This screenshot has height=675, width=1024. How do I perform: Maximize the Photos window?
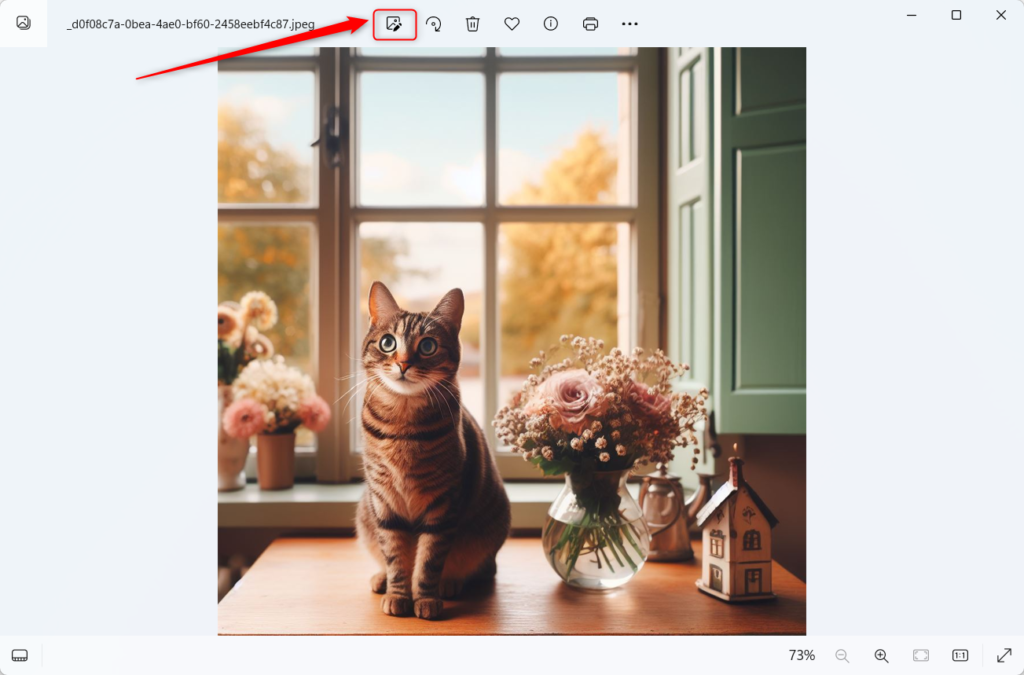click(x=955, y=15)
